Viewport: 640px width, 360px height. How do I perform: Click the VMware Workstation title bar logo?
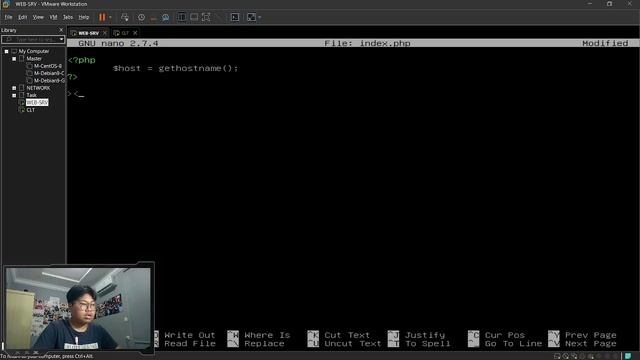pos(6,4)
